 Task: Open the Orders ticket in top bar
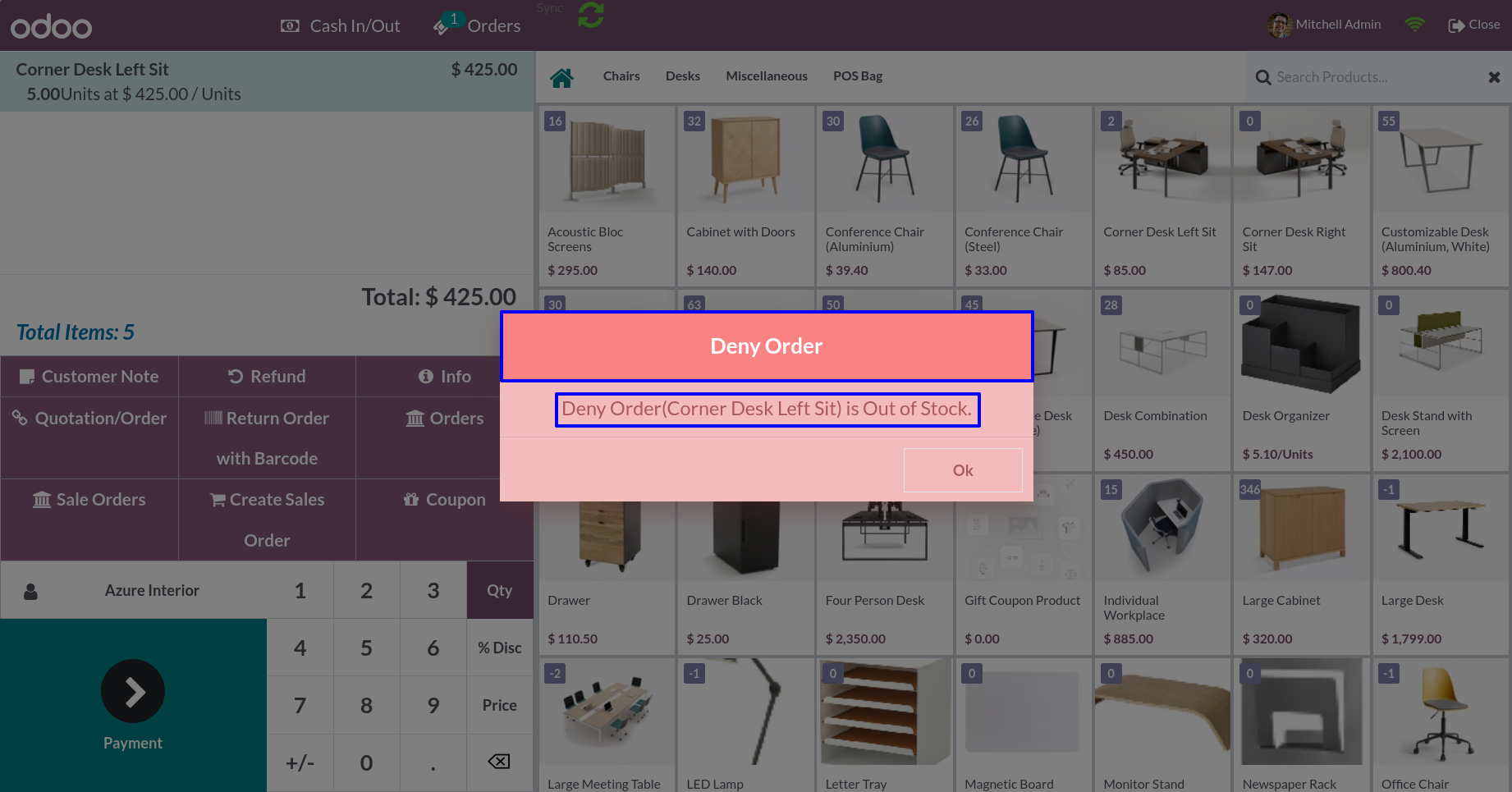[x=477, y=25]
